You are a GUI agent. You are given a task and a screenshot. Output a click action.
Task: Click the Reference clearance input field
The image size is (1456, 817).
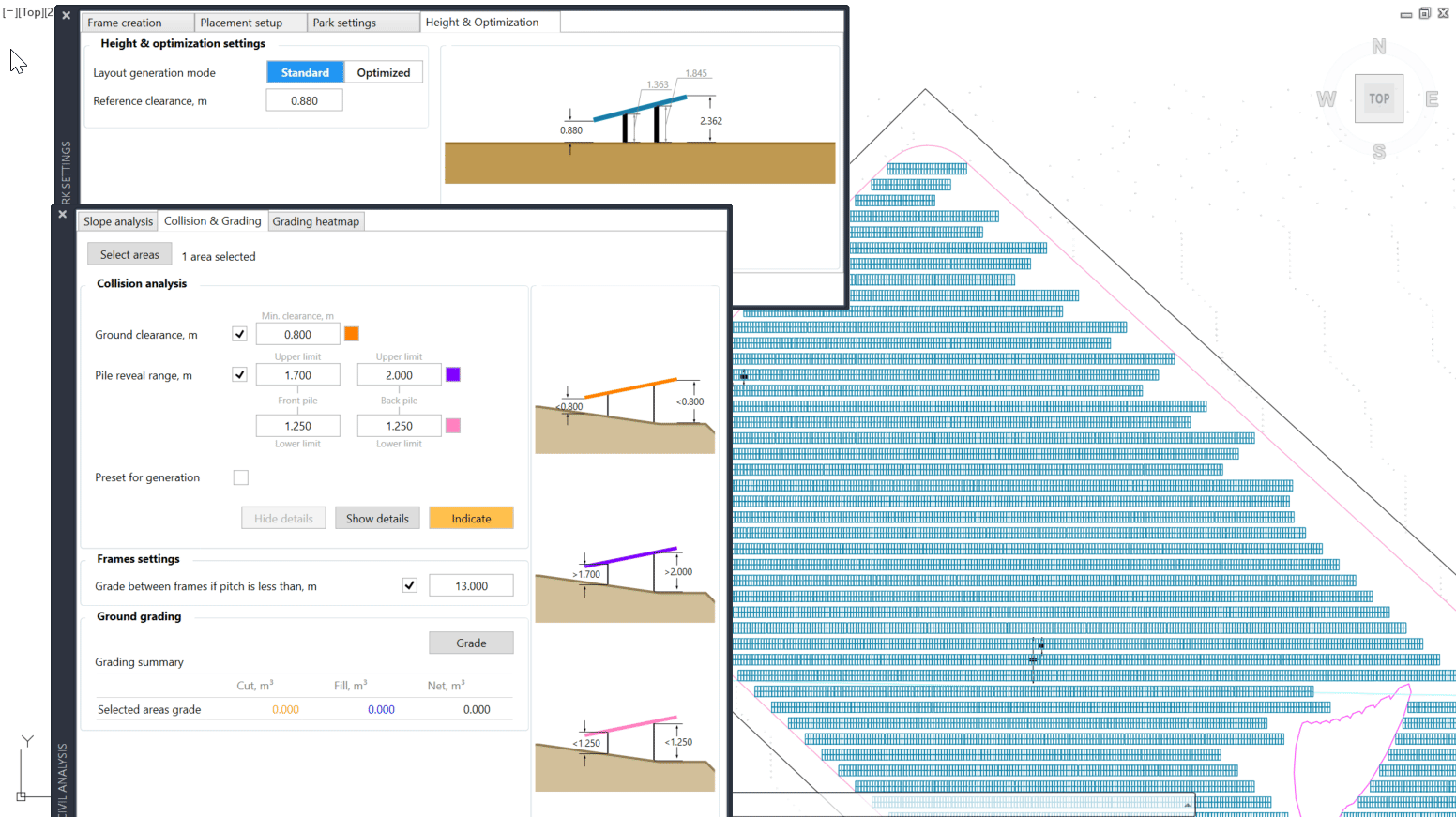click(x=304, y=100)
